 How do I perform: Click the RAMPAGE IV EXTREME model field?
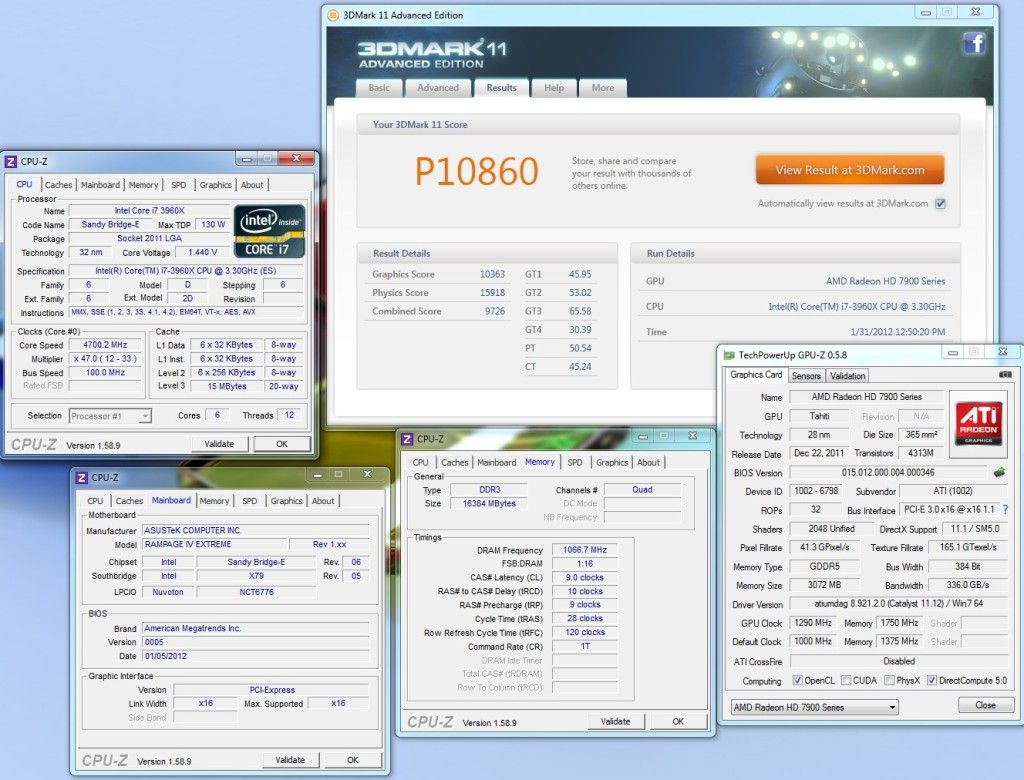click(x=215, y=544)
